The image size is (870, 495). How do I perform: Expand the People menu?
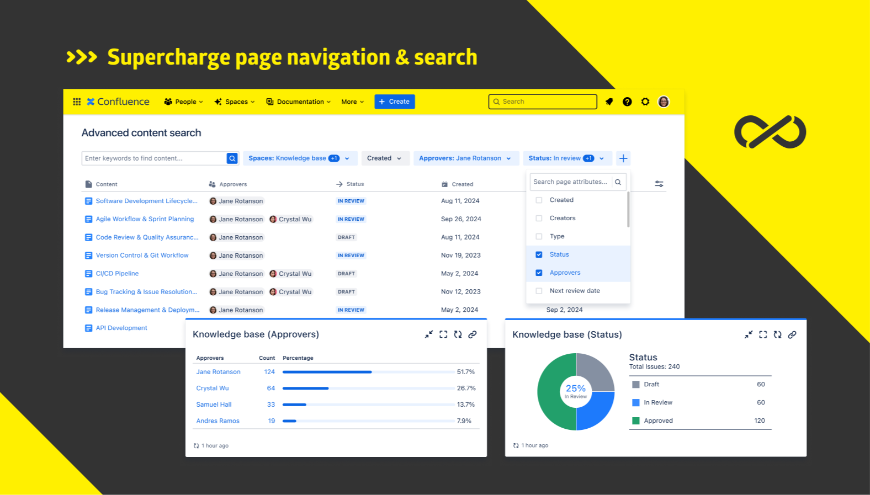click(184, 102)
